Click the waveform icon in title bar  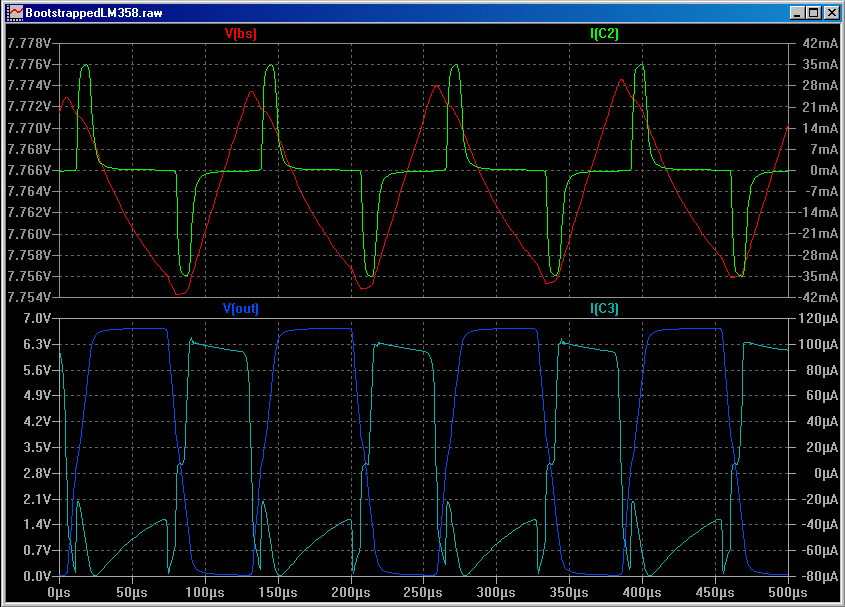click(15, 12)
